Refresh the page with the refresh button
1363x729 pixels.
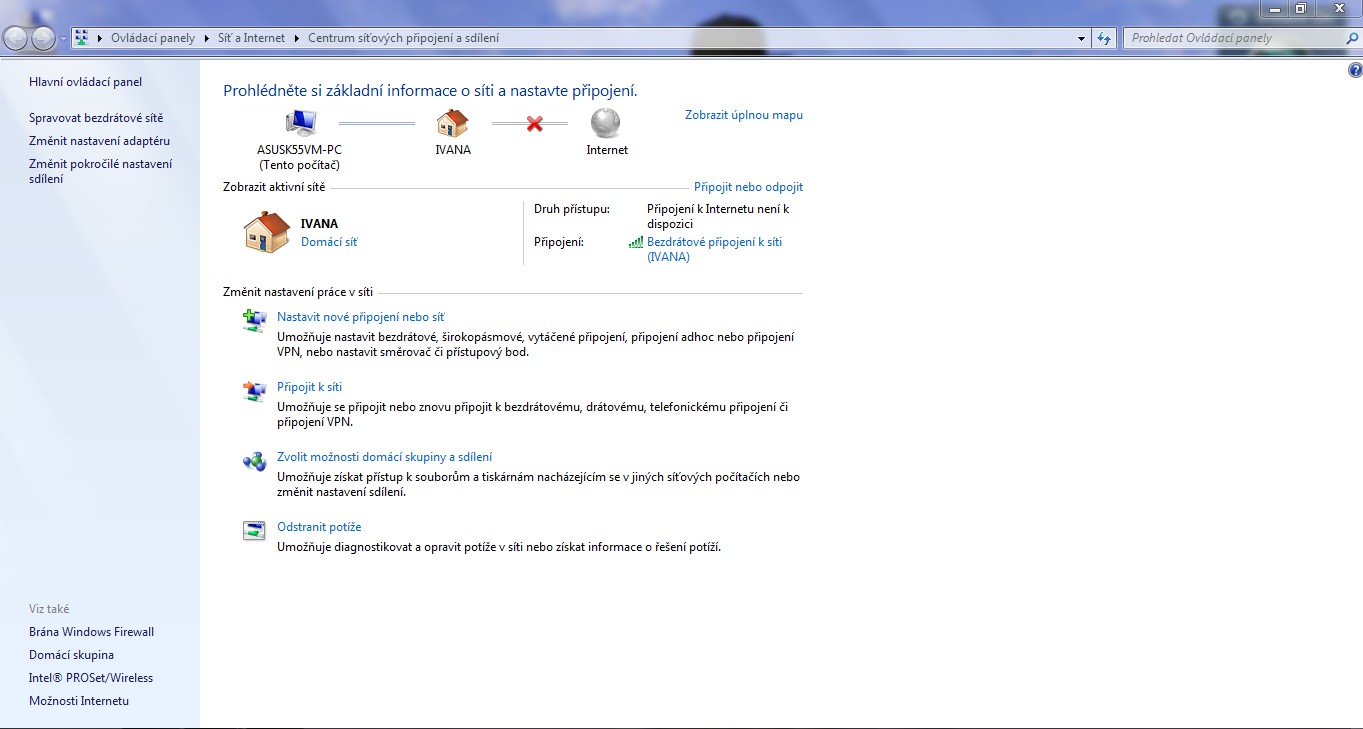click(1104, 38)
